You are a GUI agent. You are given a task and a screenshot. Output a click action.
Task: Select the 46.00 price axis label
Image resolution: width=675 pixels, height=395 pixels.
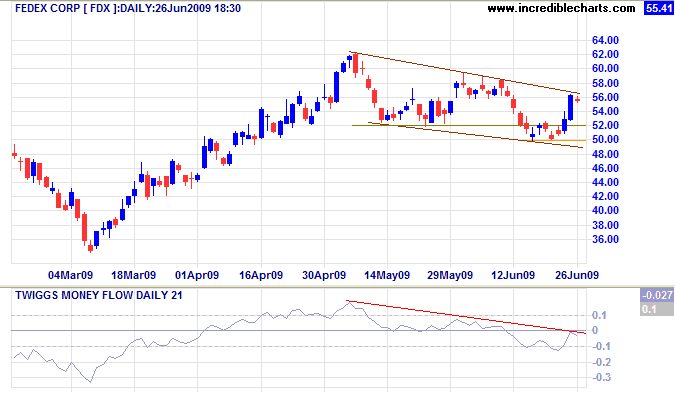click(x=605, y=168)
